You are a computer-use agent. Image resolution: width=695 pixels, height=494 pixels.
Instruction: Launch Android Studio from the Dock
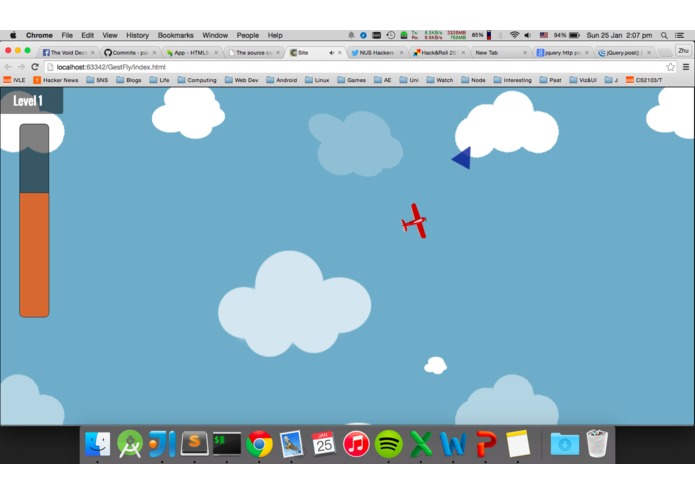coord(130,443)
